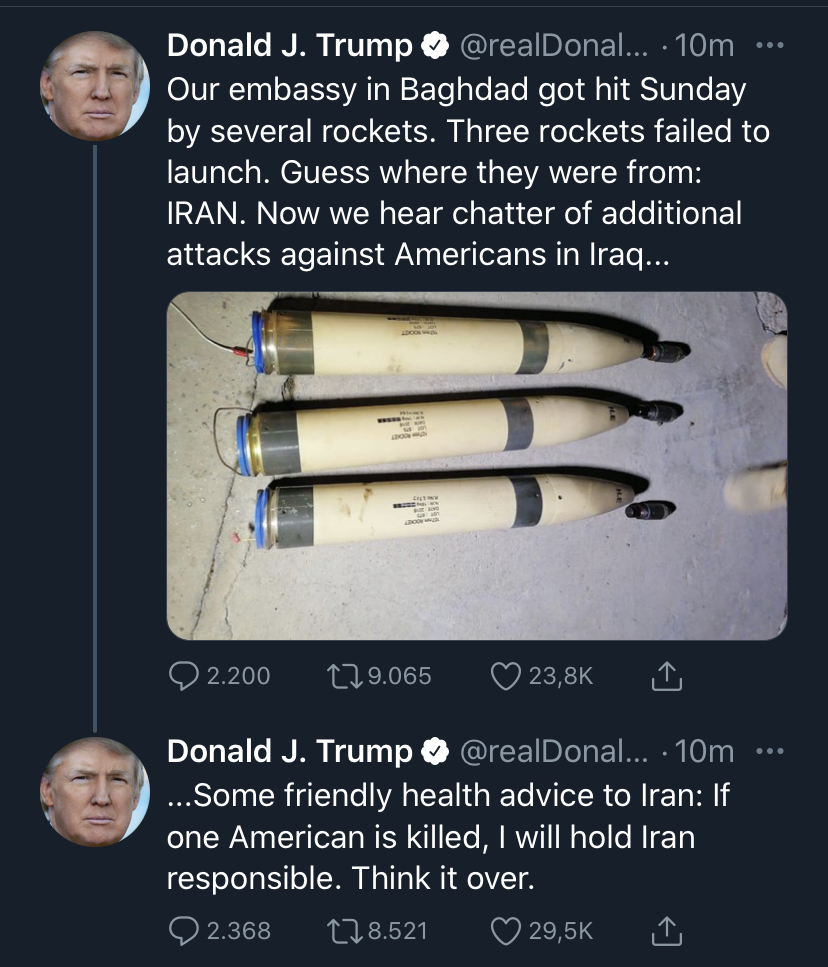Open first tweet's 10m timestamp
This screenshot has height=967, width=828.
pyautogui.click(x=705, y=46)
